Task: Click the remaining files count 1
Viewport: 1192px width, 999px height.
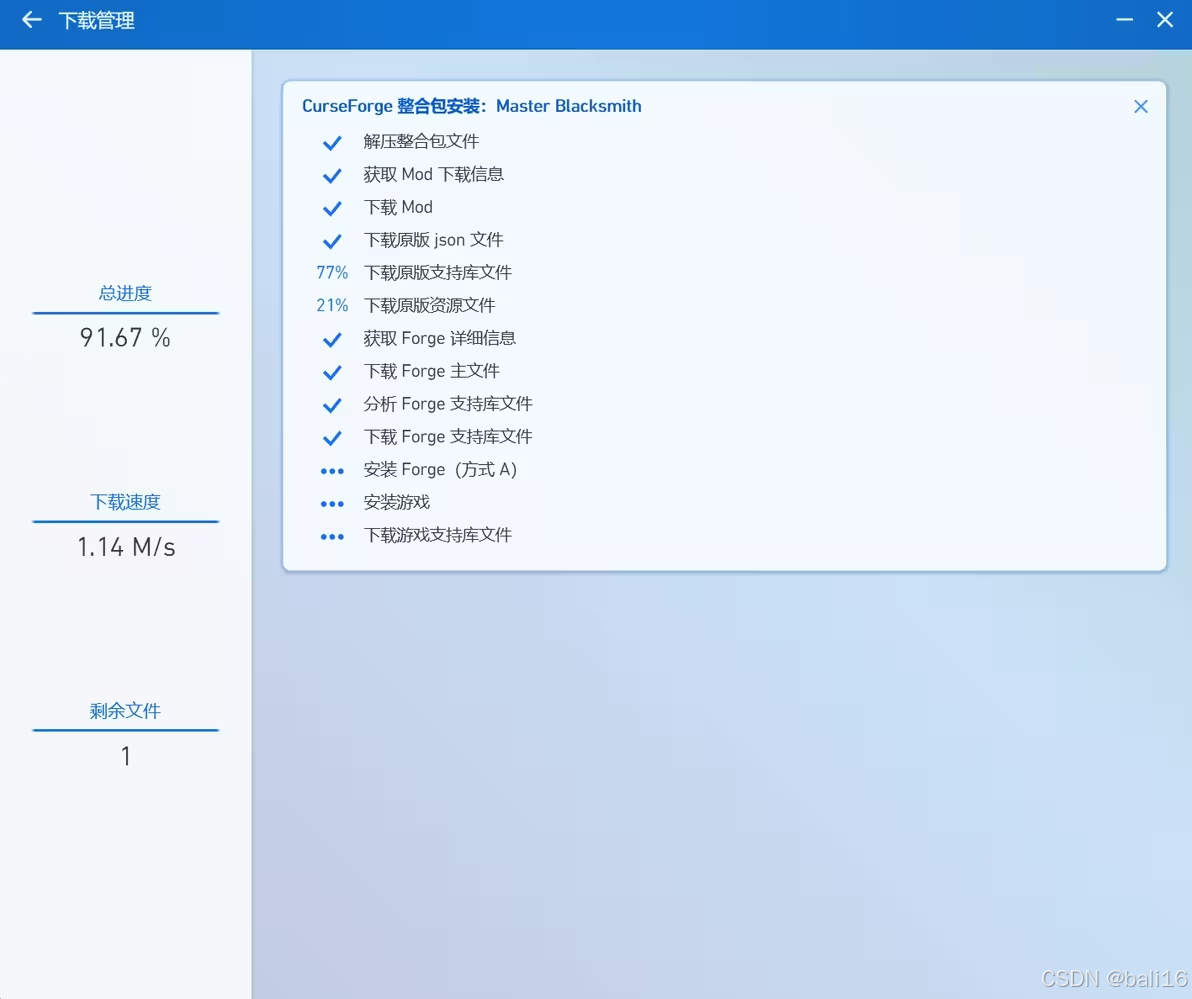Action: (125, 756)
